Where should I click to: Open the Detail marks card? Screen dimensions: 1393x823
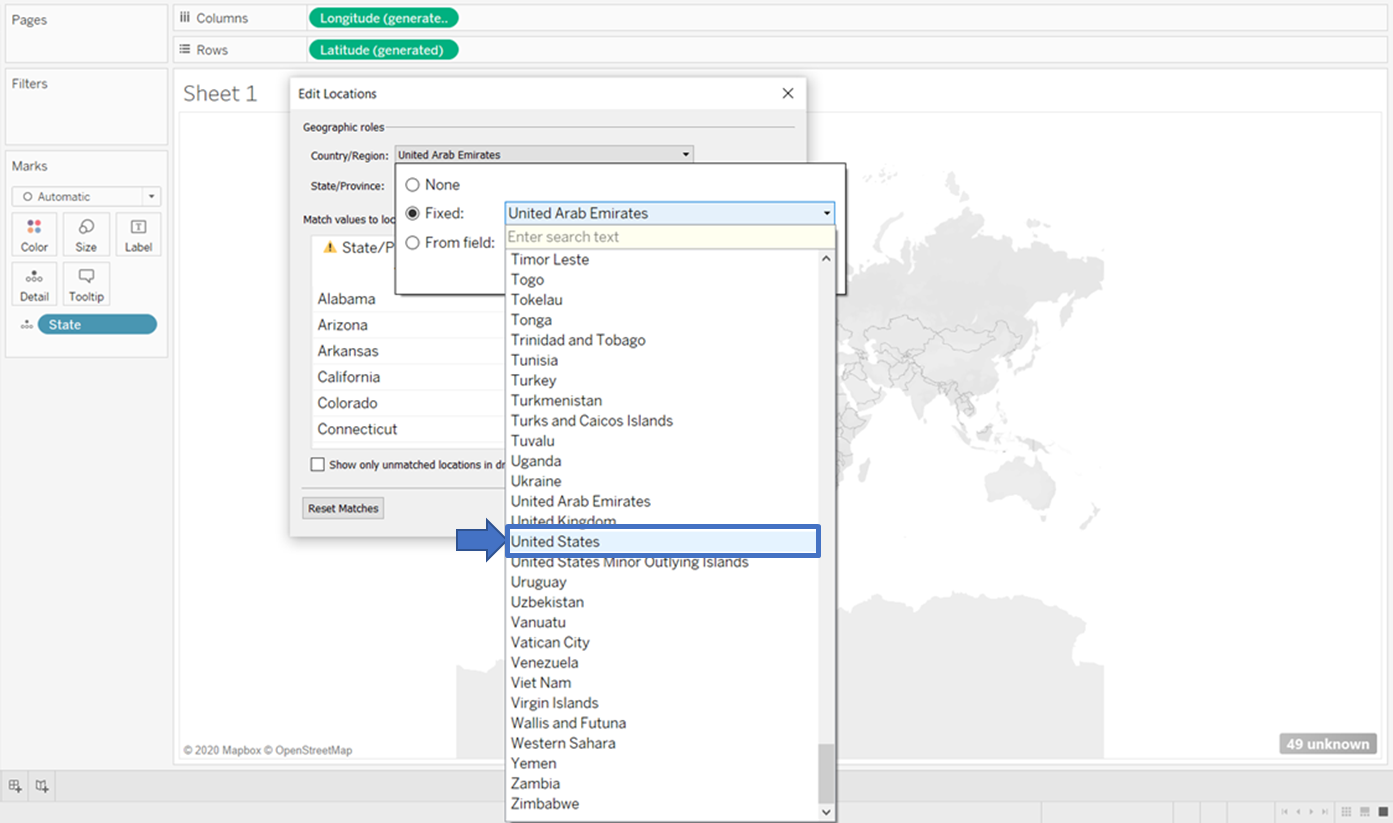[34, 284]
